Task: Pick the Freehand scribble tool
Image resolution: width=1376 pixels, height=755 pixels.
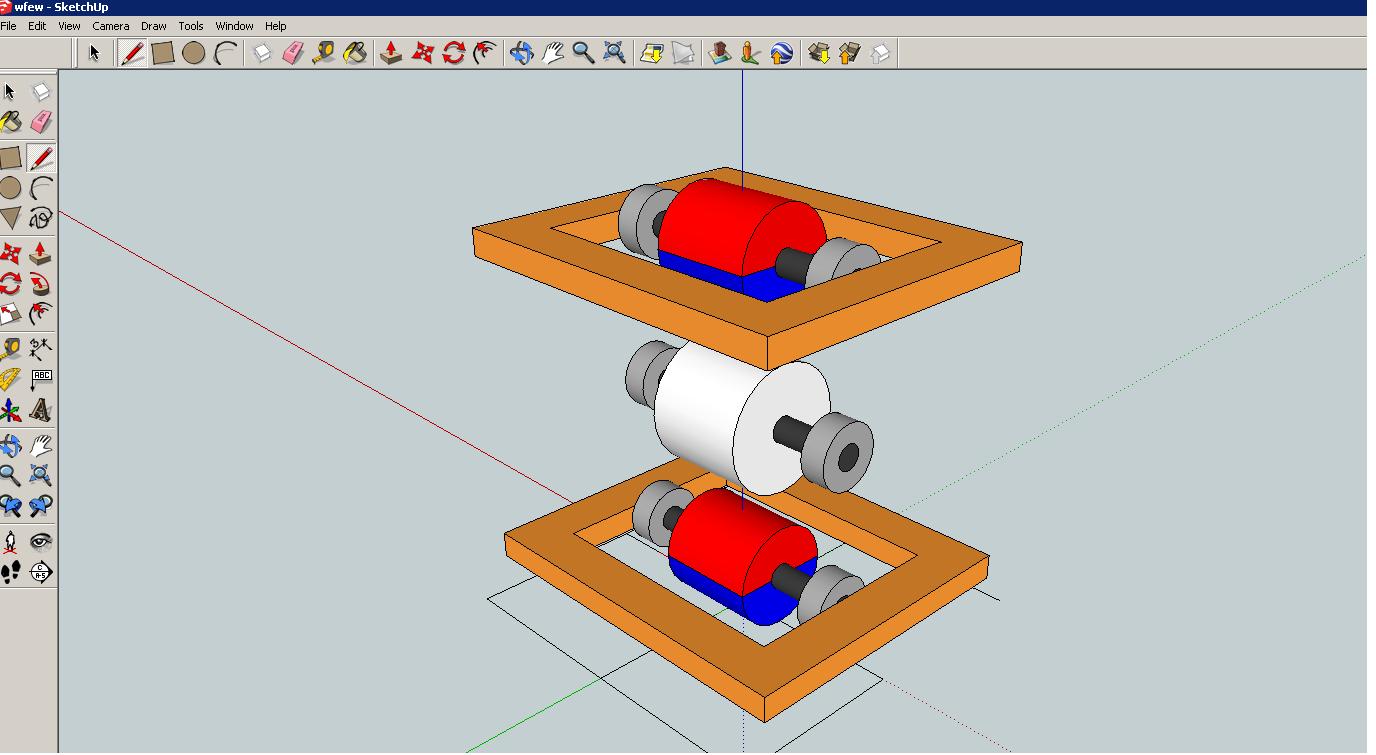Action: (41, 218)
